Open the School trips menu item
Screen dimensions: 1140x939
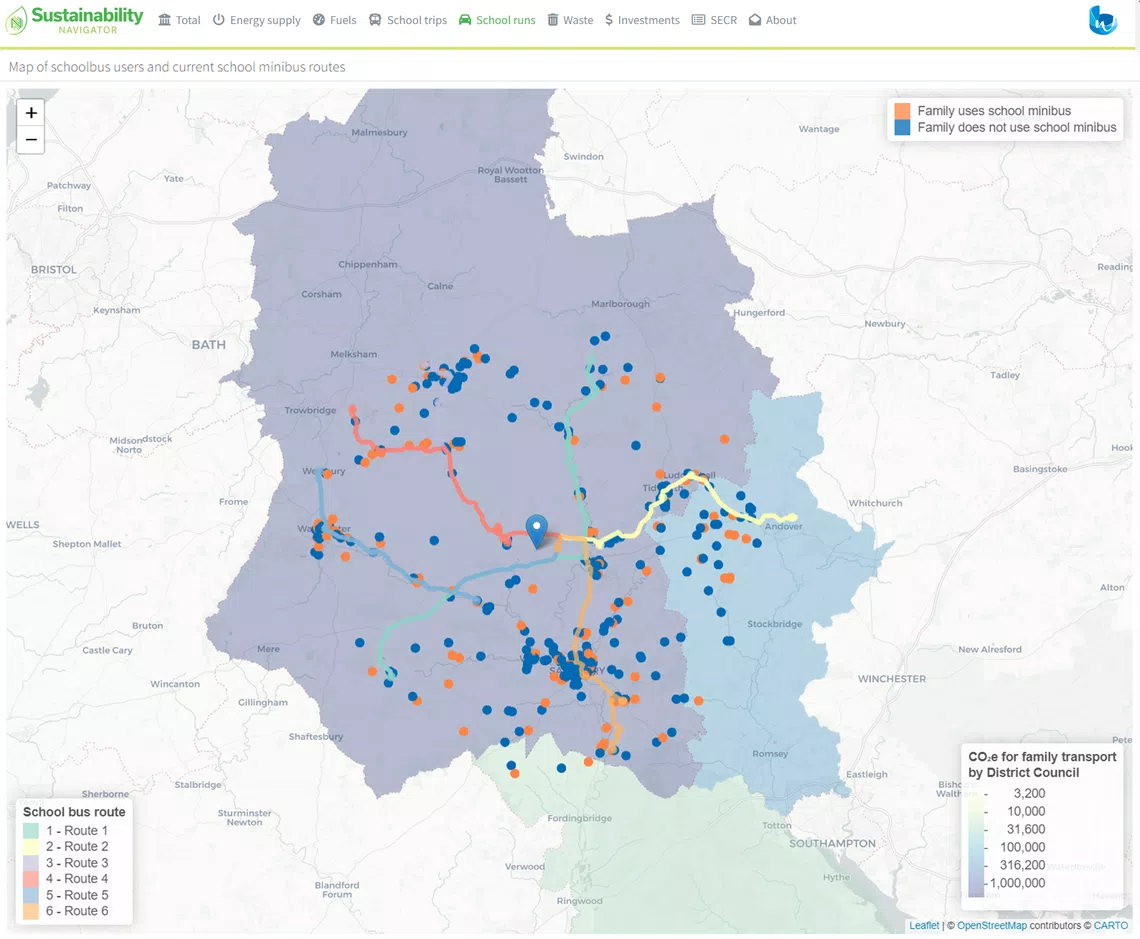[408, 19]
